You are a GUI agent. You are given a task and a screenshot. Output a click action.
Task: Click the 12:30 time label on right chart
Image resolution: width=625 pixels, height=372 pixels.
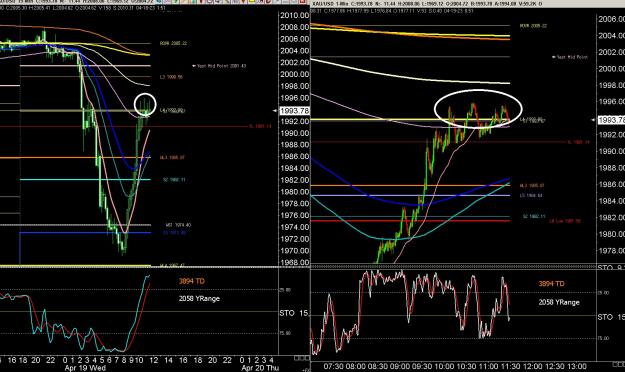click(x=554, y=366)
